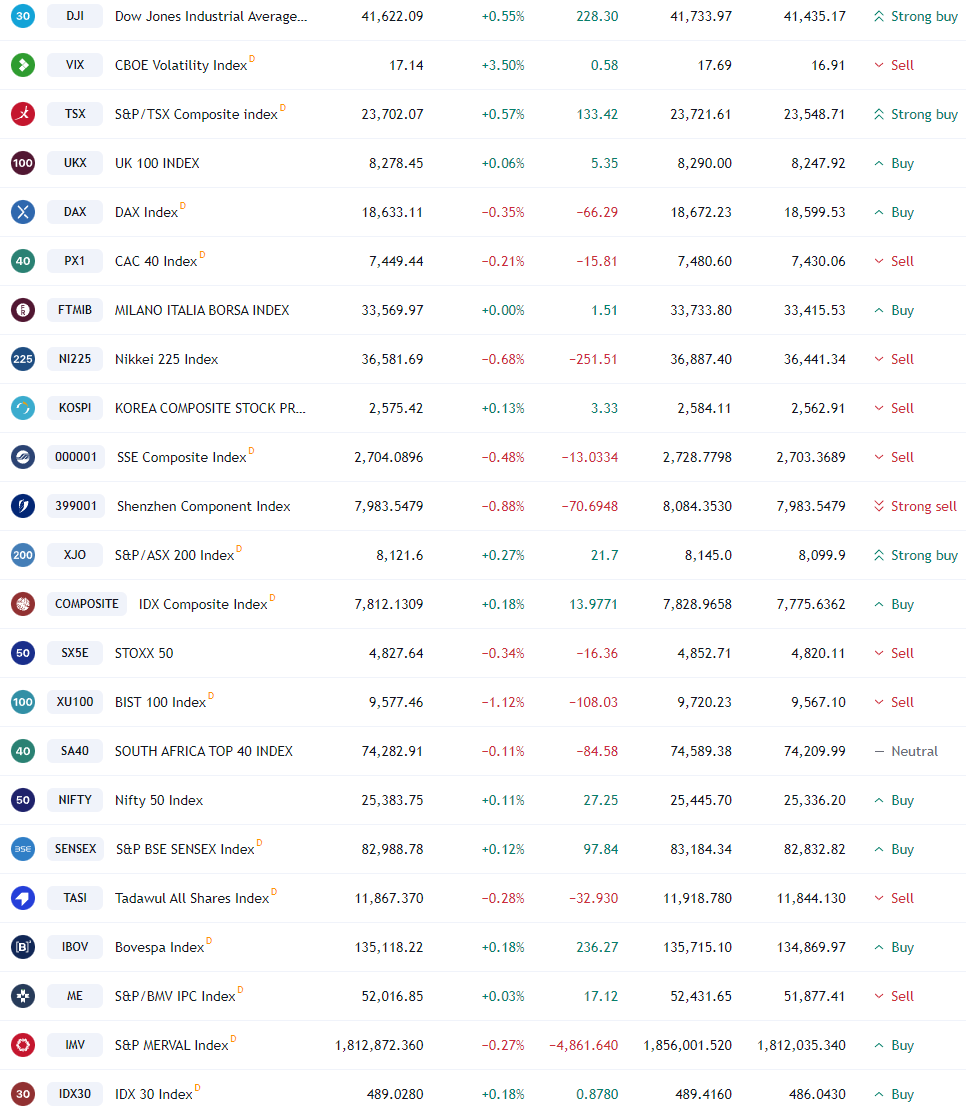966x1107 pixels.
Task: Open the STOXX 50 index name
Action: tap(144, 653)
